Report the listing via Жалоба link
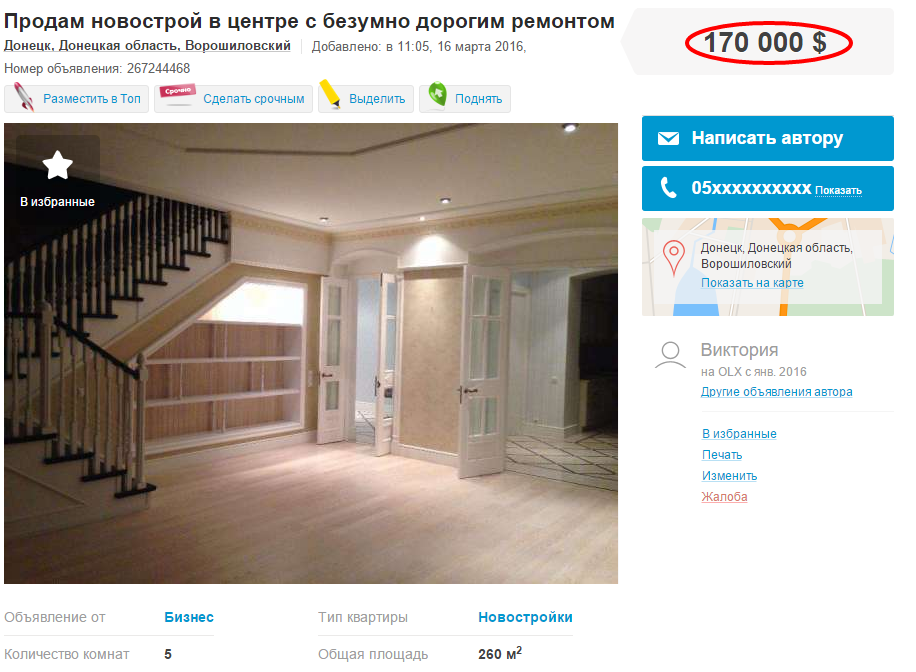The height and width of the screenshot is (672, 916). (724, 497)
